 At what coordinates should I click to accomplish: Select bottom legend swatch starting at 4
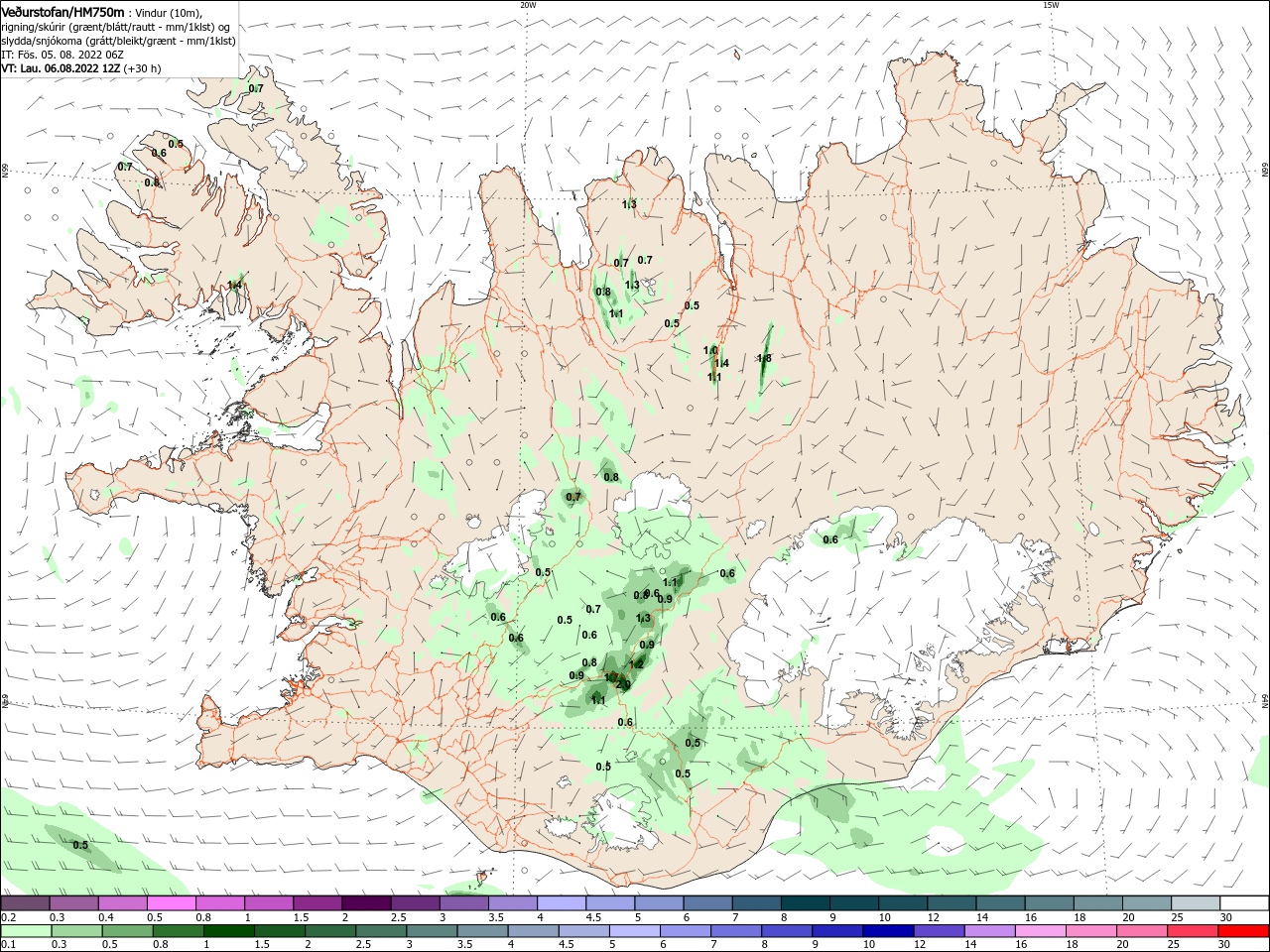533,931
